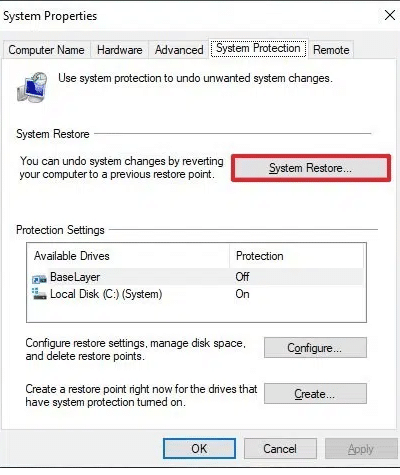Cancel the System Properties dialog
The image size is (400, 475).
coord(280,449)
